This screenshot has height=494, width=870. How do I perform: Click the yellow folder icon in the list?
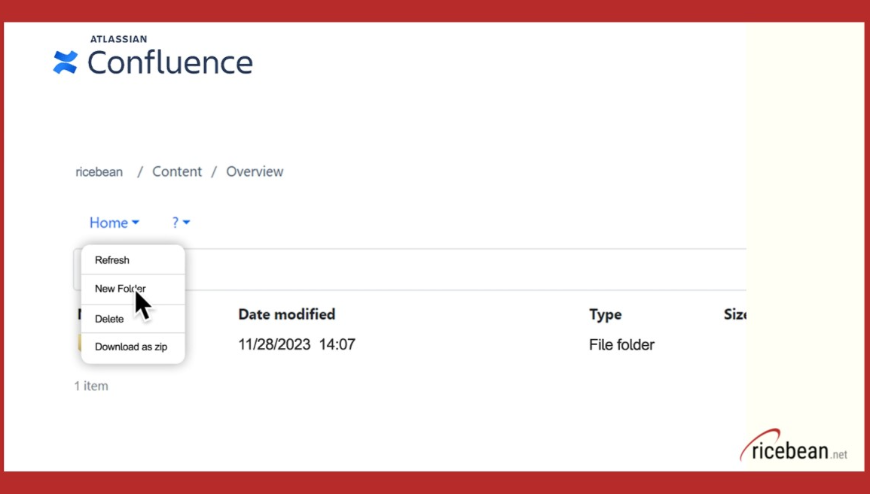pos(79,345)
